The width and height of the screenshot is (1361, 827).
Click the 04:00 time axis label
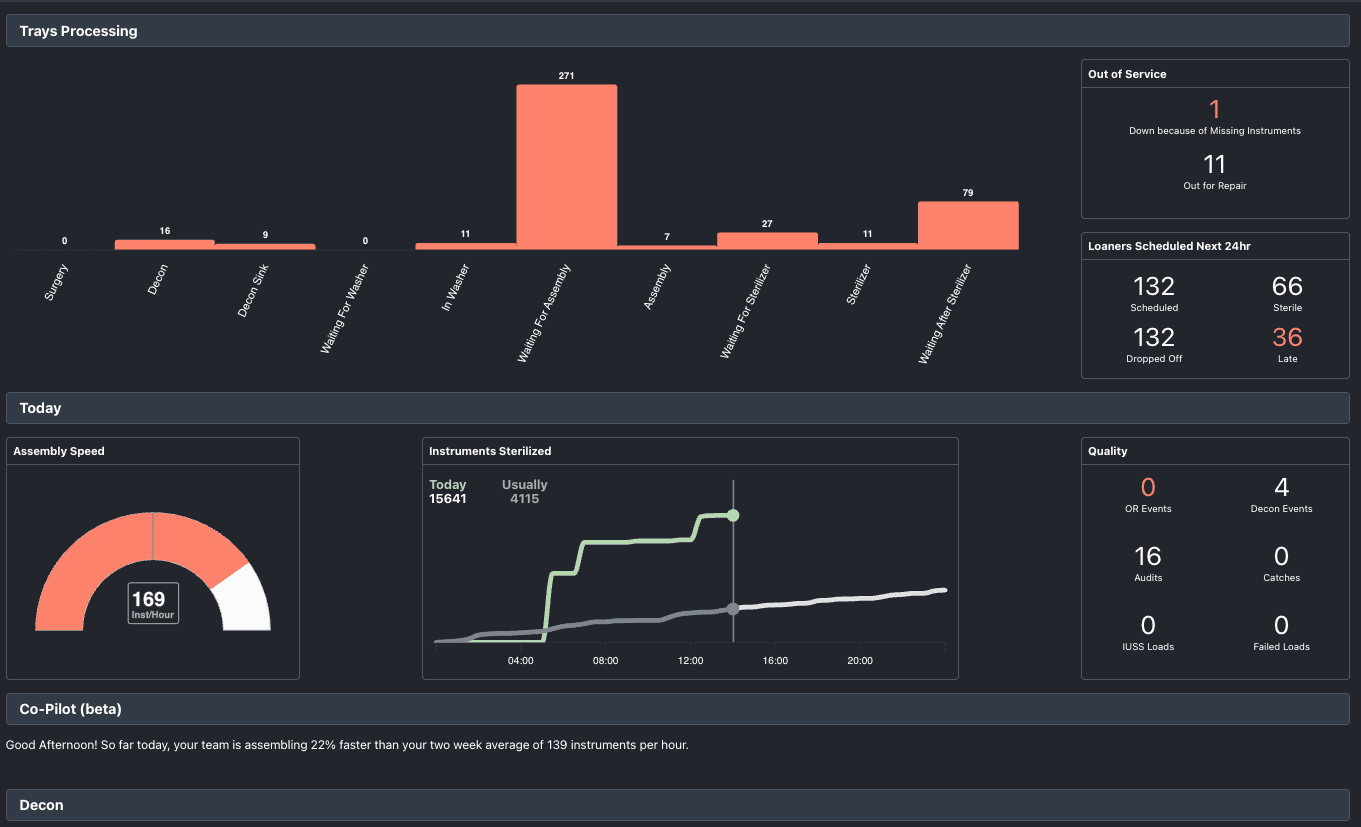[520, 661]
